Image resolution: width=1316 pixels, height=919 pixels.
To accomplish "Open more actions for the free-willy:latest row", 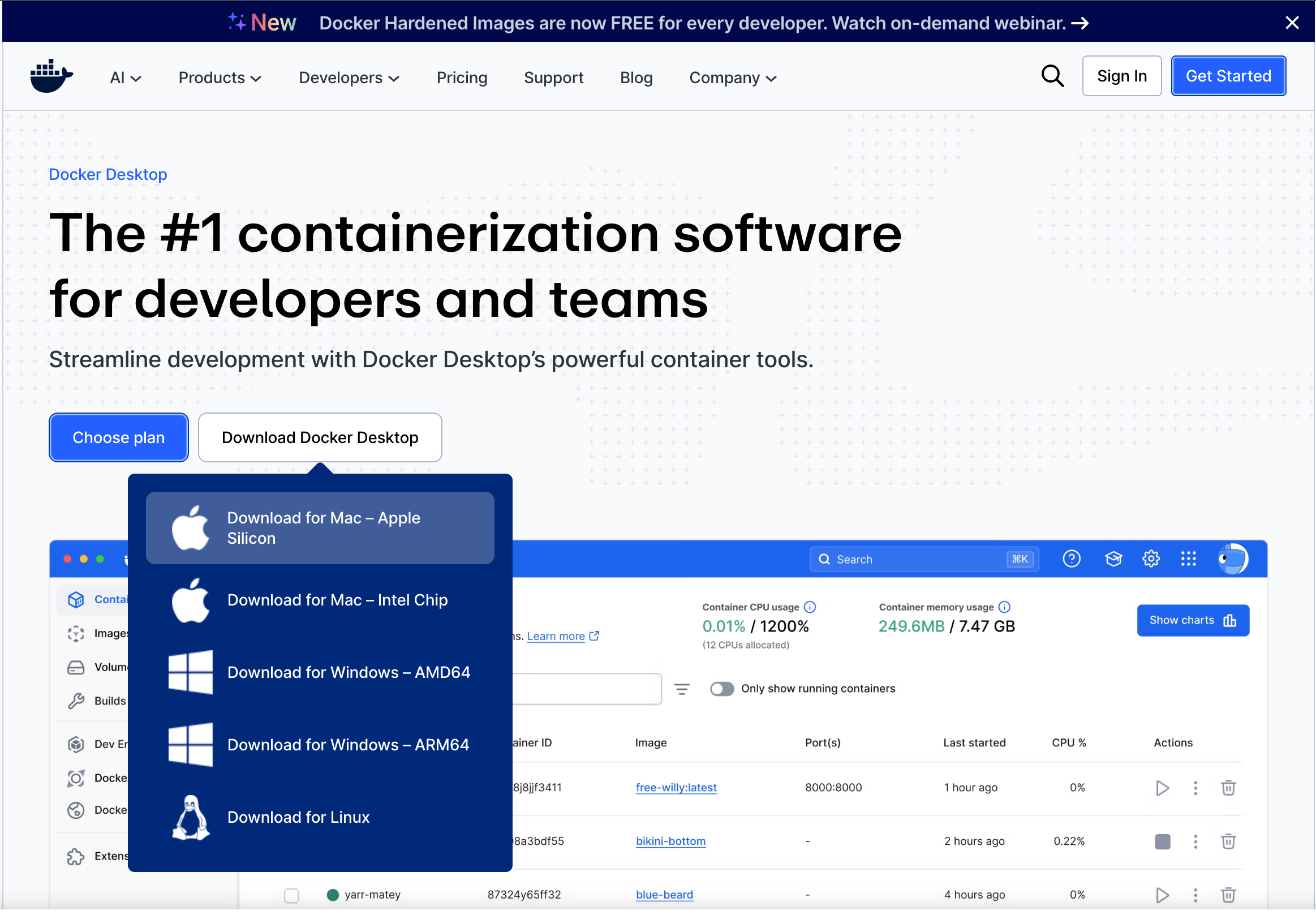I will [1195, 788].
